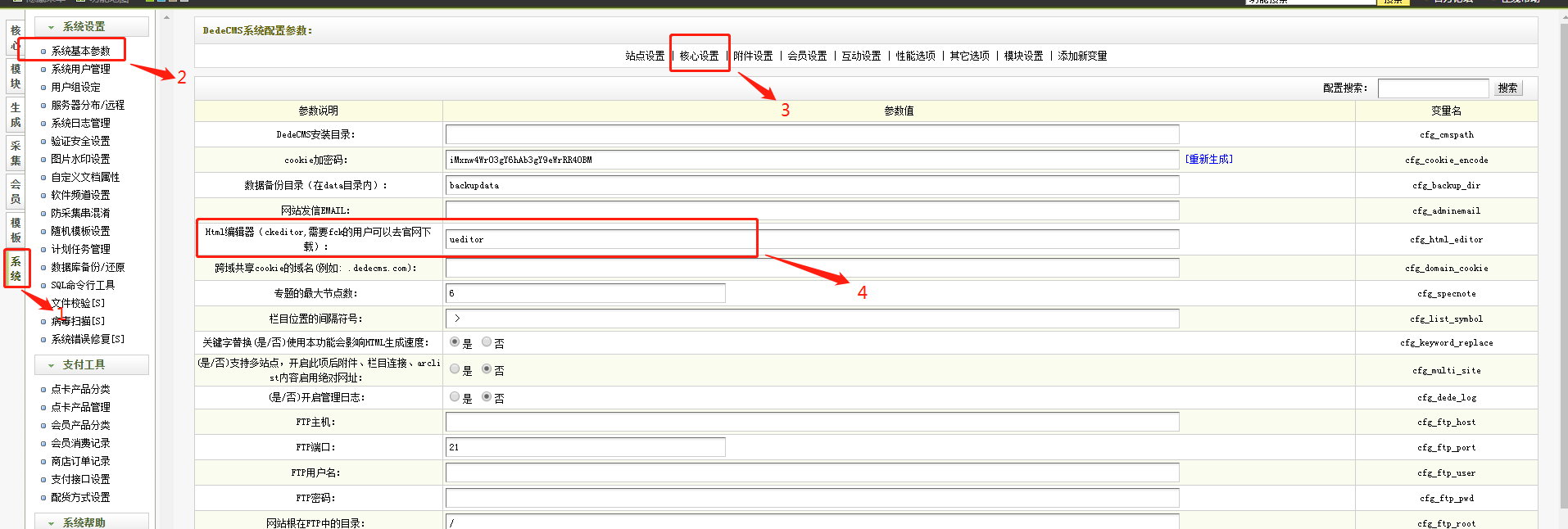Open 系统日志管理 in the sidebar

(x=80, y=123)
